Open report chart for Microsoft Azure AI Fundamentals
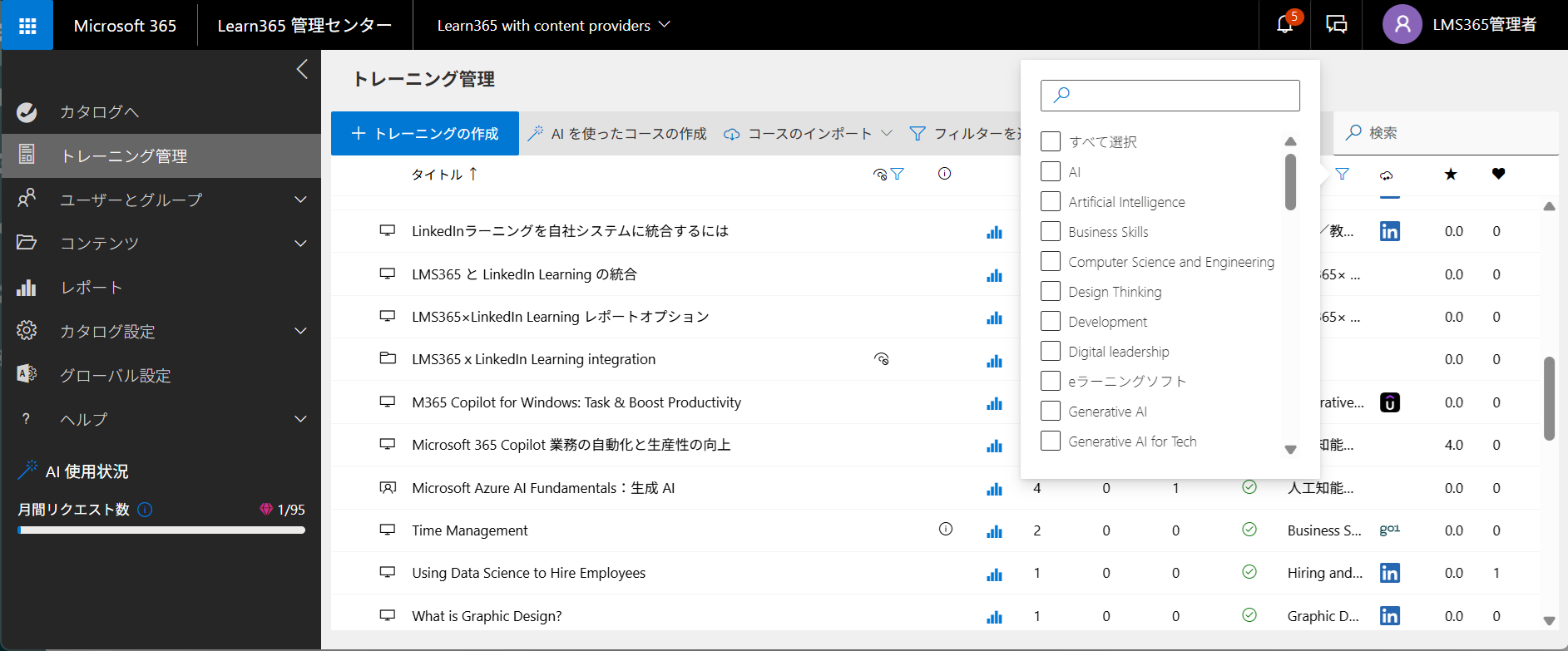 [994, 489]
